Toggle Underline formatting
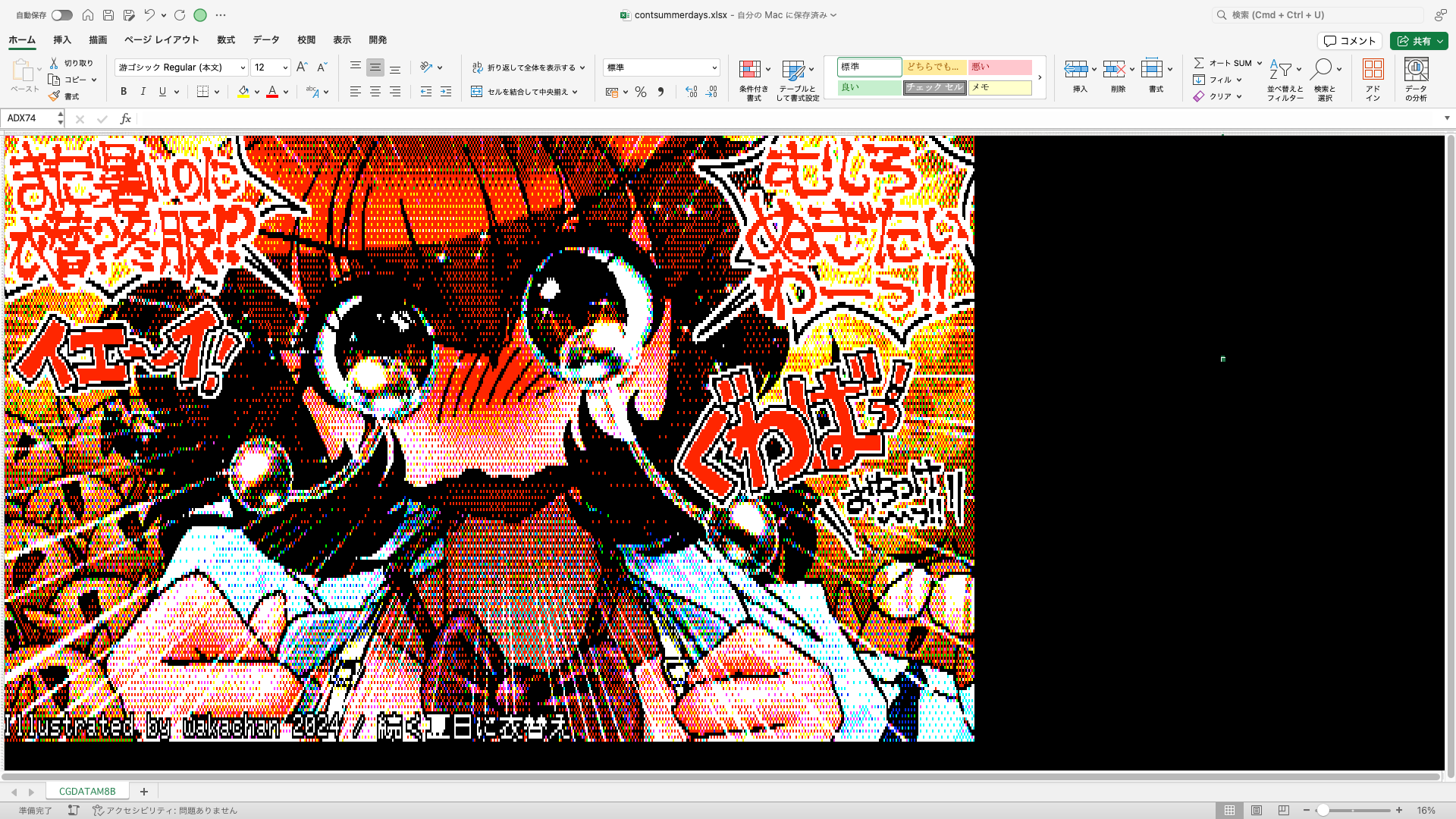Image resolution: width=1456 pixels, height=819 pixels. click(x=162, y=92)
